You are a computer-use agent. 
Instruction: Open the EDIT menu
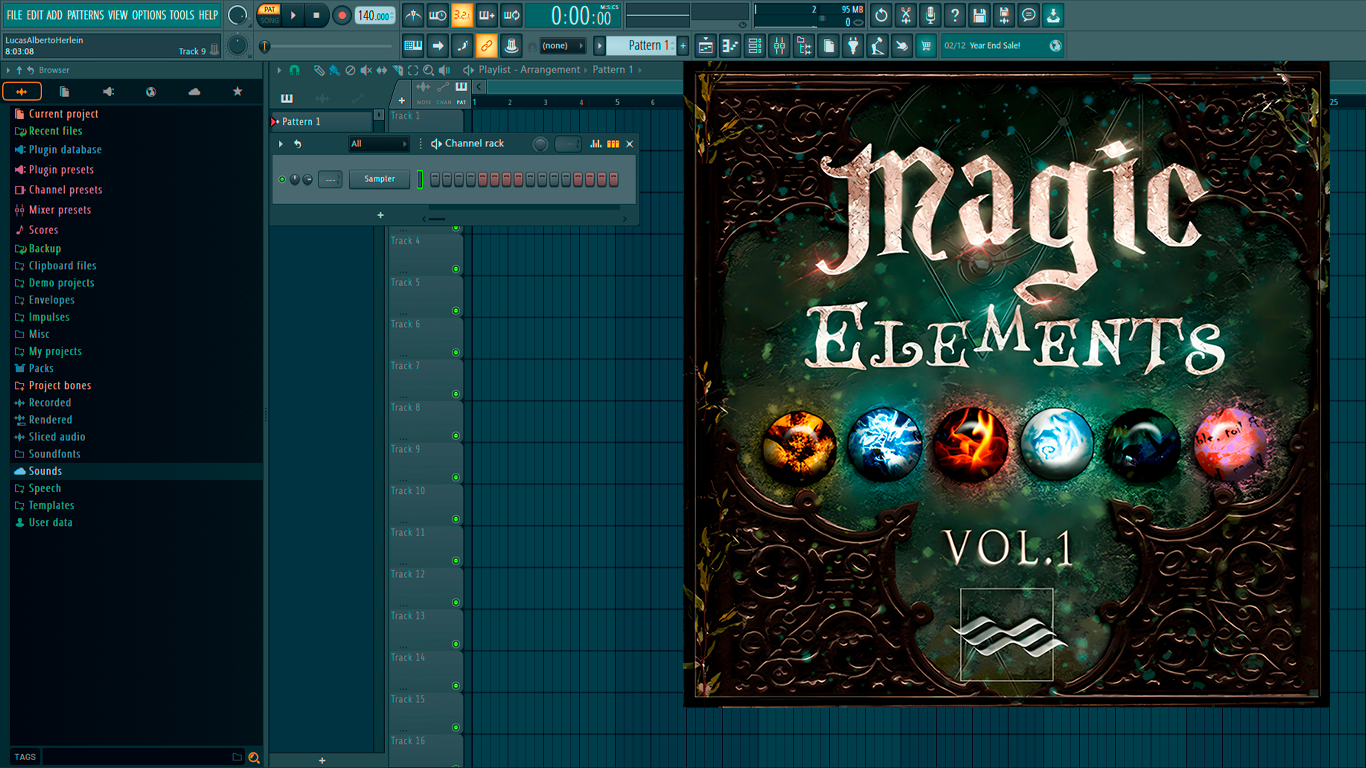35,15
